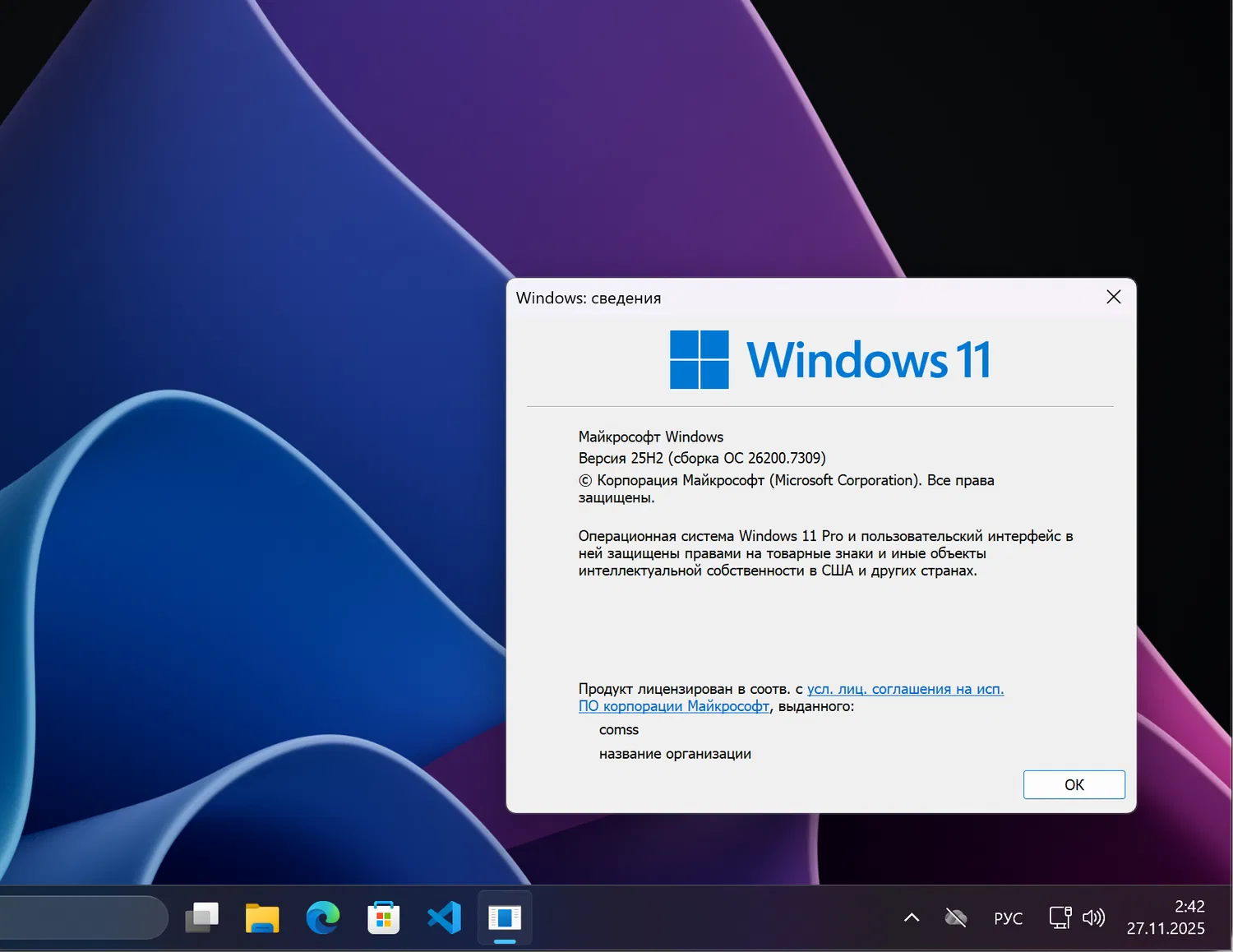Image resolution: width=1233 pixels, height=952 pixels.
Task: Switch input language via the РУС indicator
Action: pos(1008,917)
